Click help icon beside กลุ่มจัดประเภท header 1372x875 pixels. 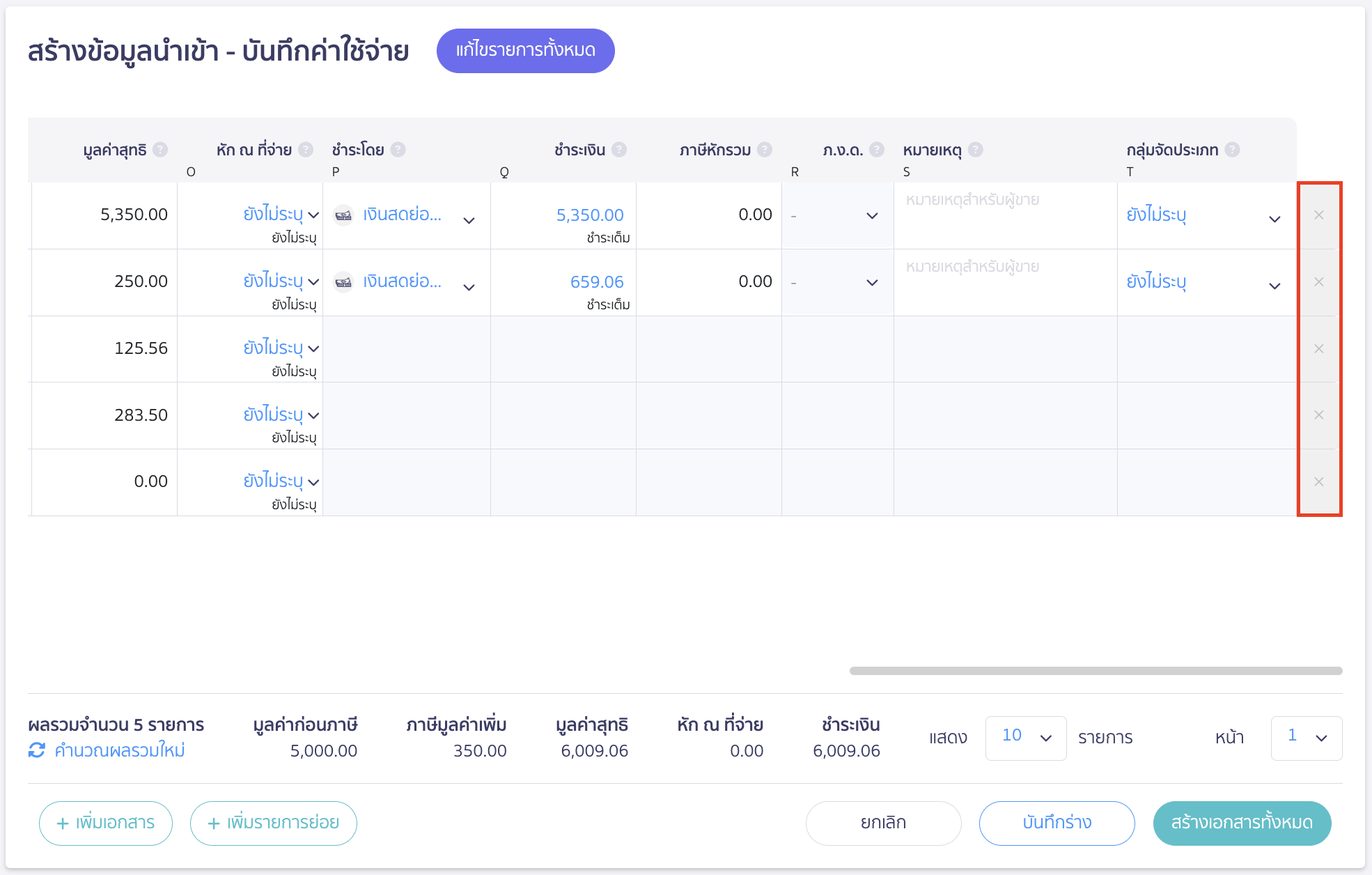[1233, 149]
